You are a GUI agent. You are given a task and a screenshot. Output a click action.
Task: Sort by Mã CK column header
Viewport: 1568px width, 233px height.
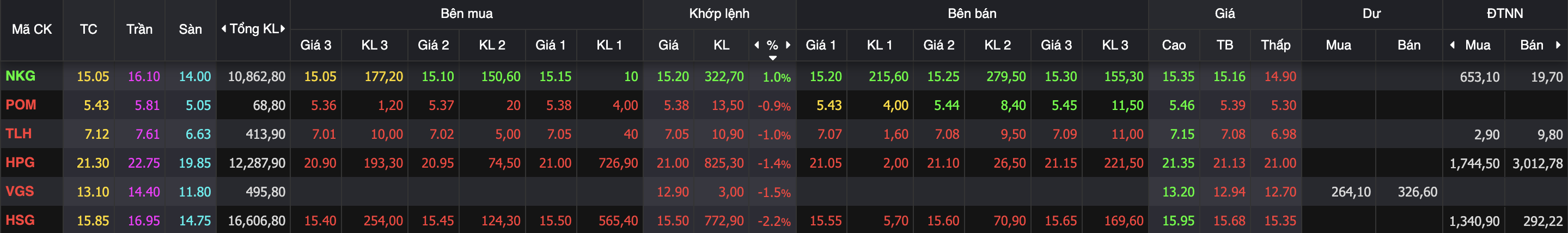[x=32, y=29]
